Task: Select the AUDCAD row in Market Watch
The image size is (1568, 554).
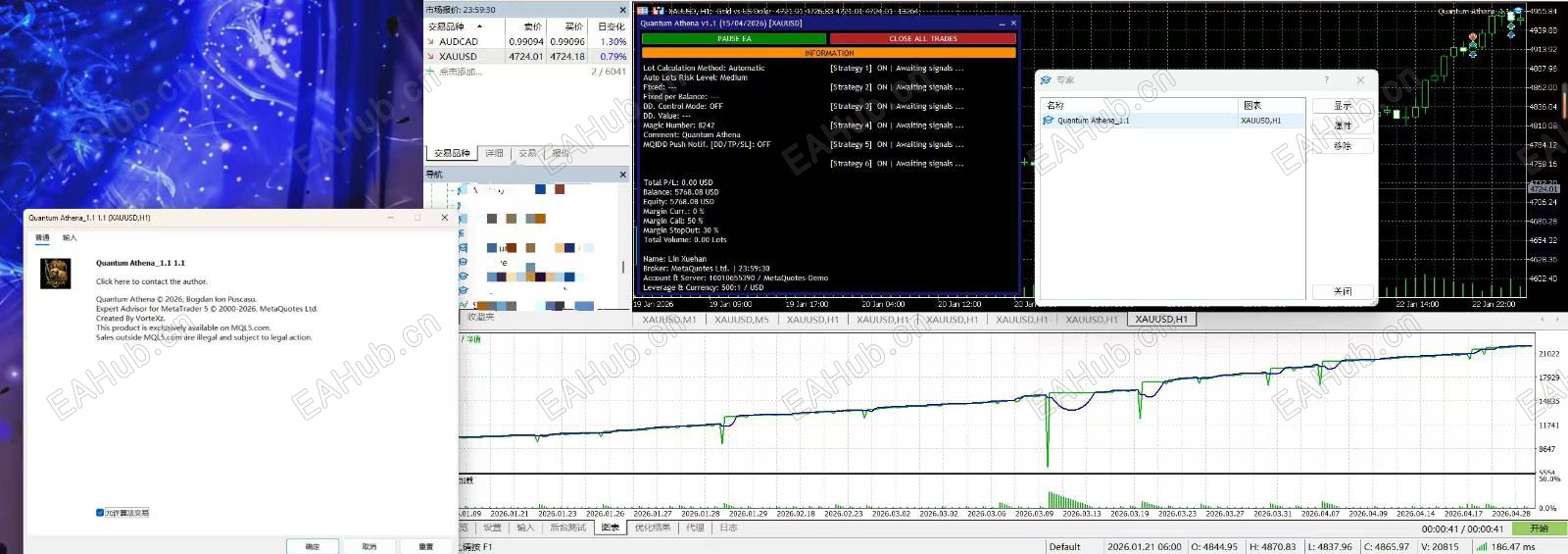Action: [x=526, y=42]
